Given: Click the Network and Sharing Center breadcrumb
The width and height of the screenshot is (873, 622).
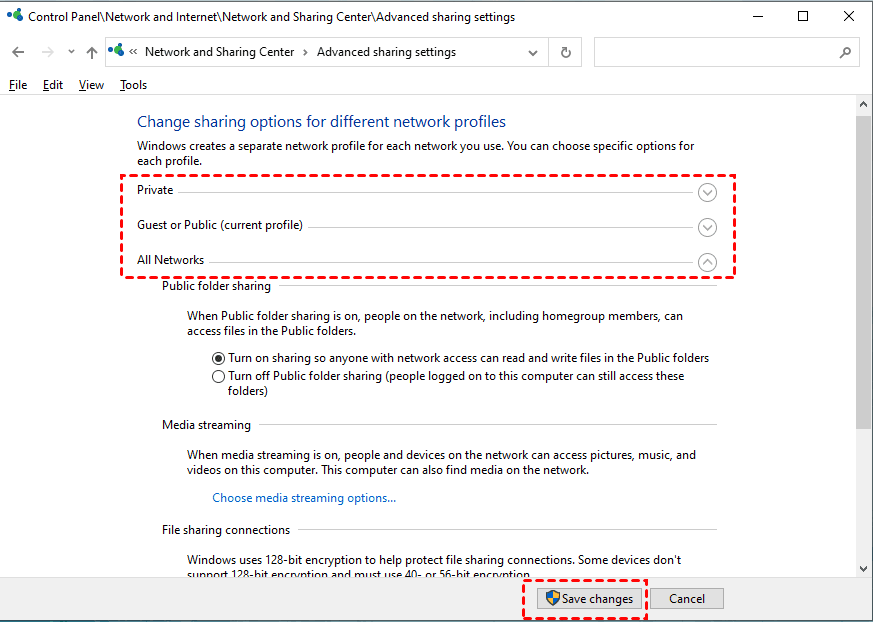Looking at the screenshot, I should 219,52.
